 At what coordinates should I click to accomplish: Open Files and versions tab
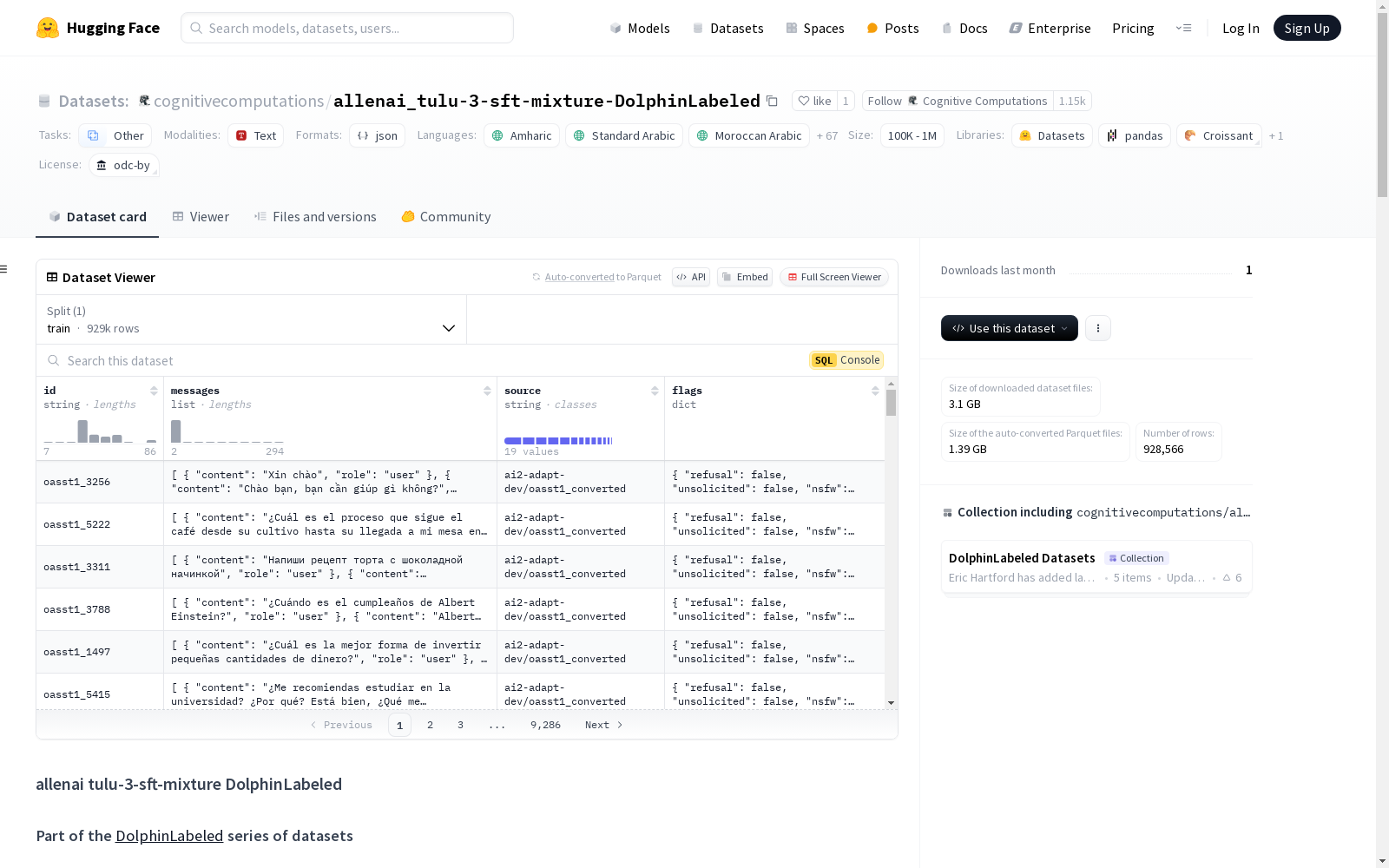(315, 217)
